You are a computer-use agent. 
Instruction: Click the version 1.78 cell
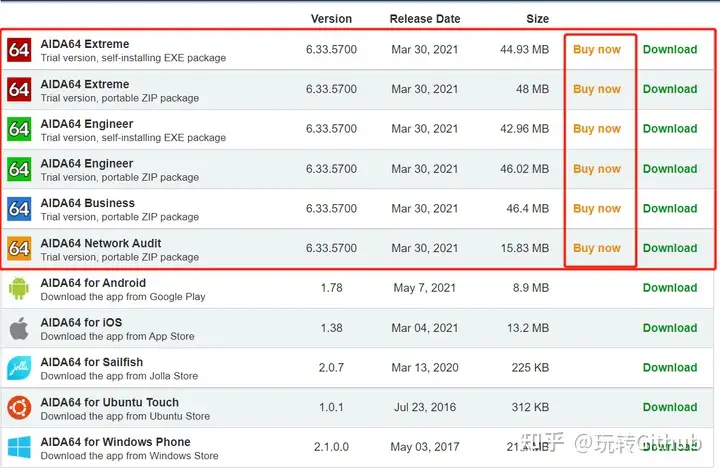pos(332,288)
